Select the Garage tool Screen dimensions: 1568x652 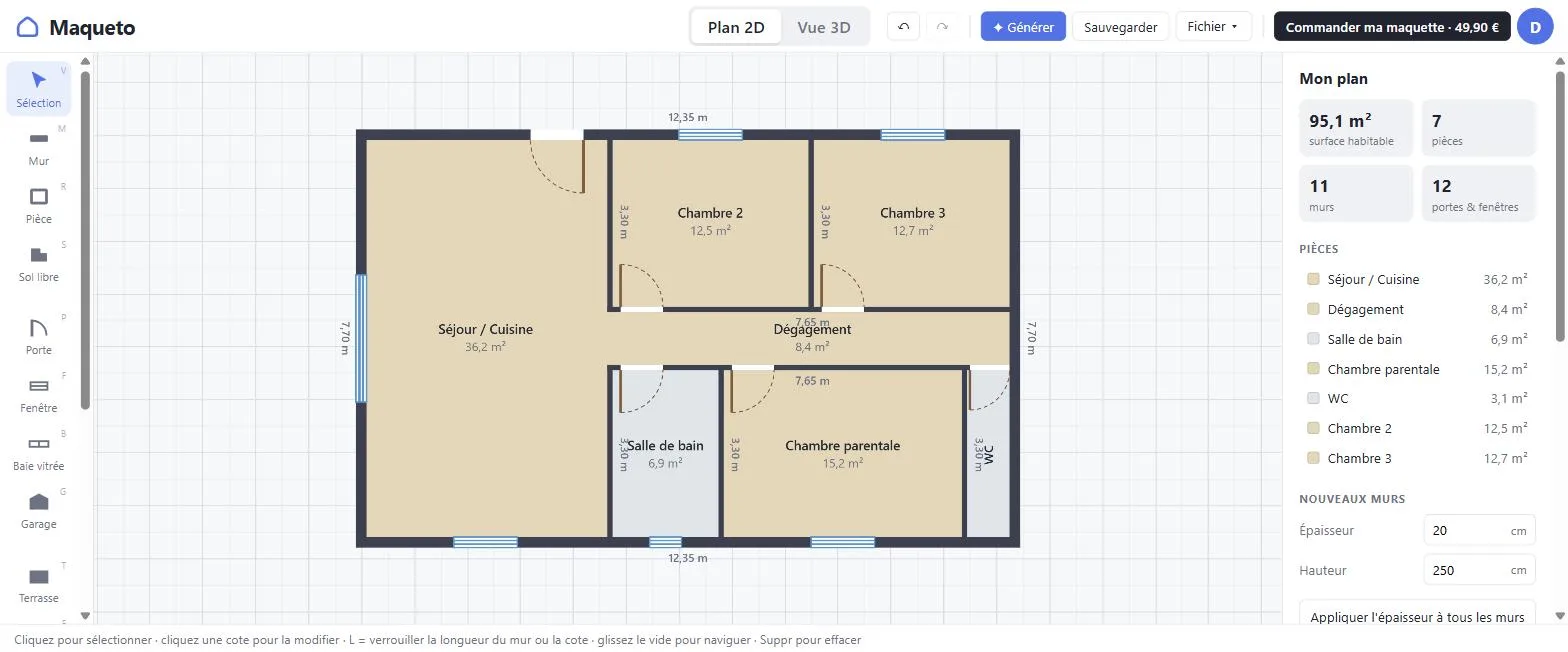(x=39, y=510)
